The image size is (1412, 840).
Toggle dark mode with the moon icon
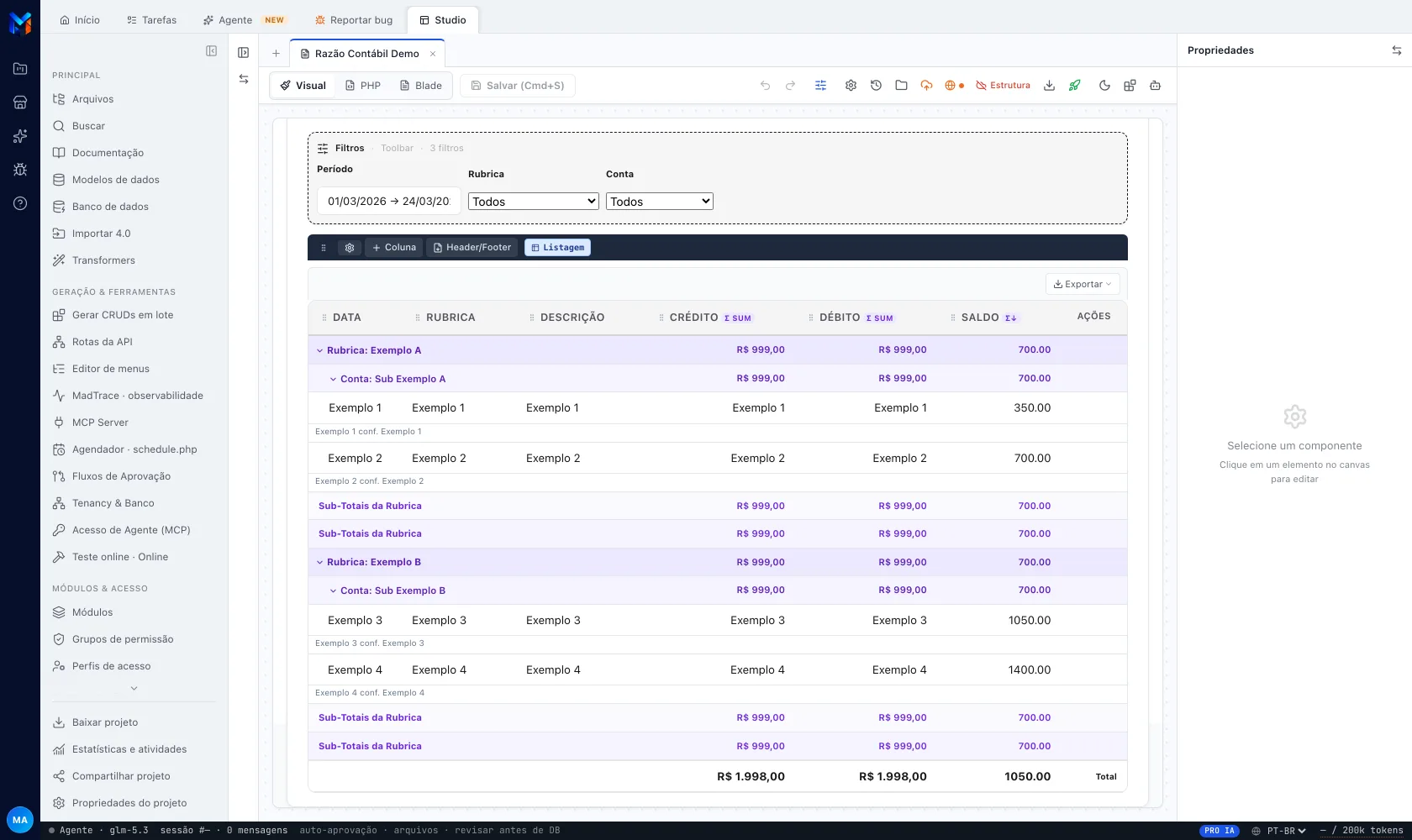(1104, 86)
